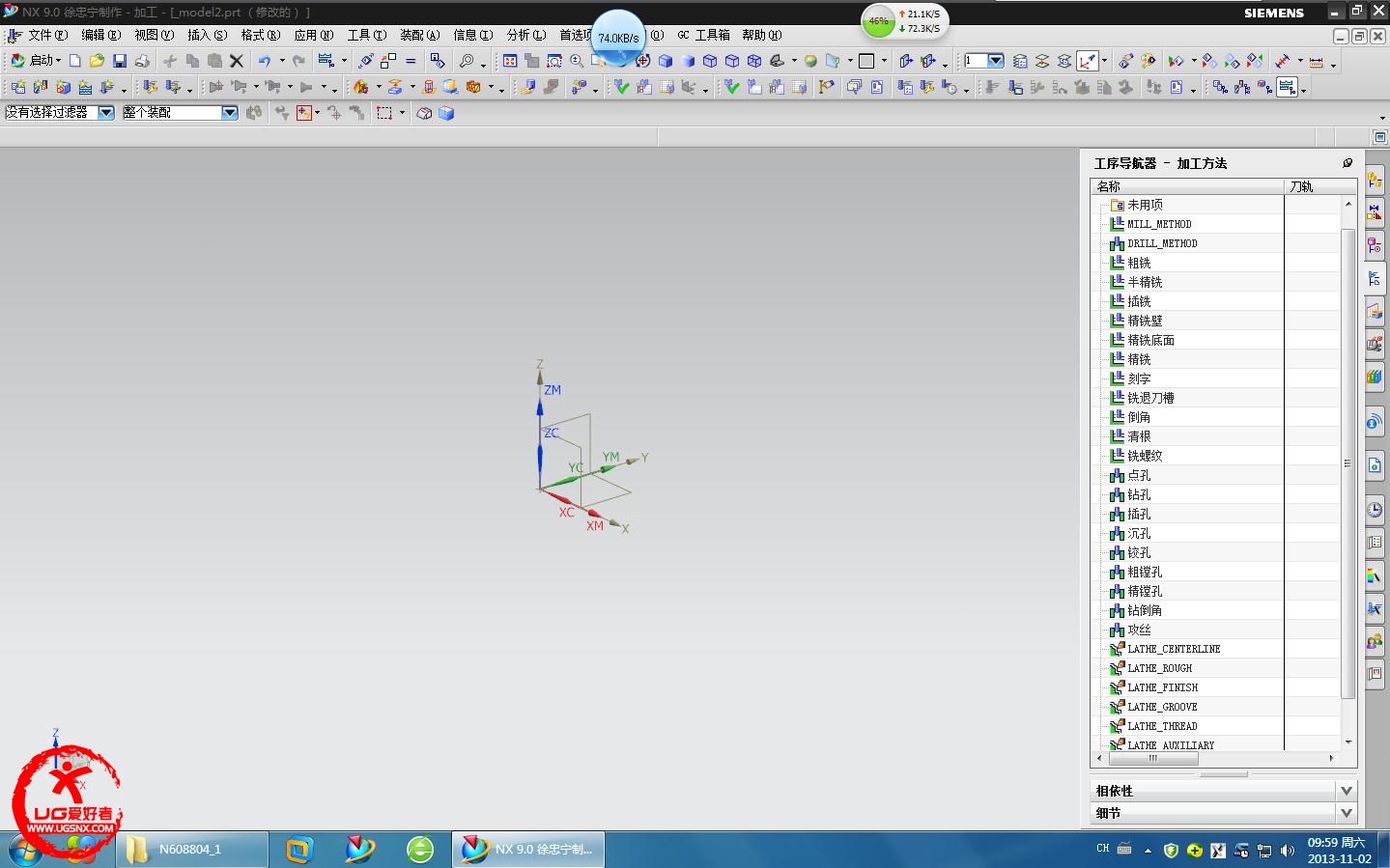The image size is (1390, 868).
Task: Click the 名称 column header
Action: (1188, 186)
